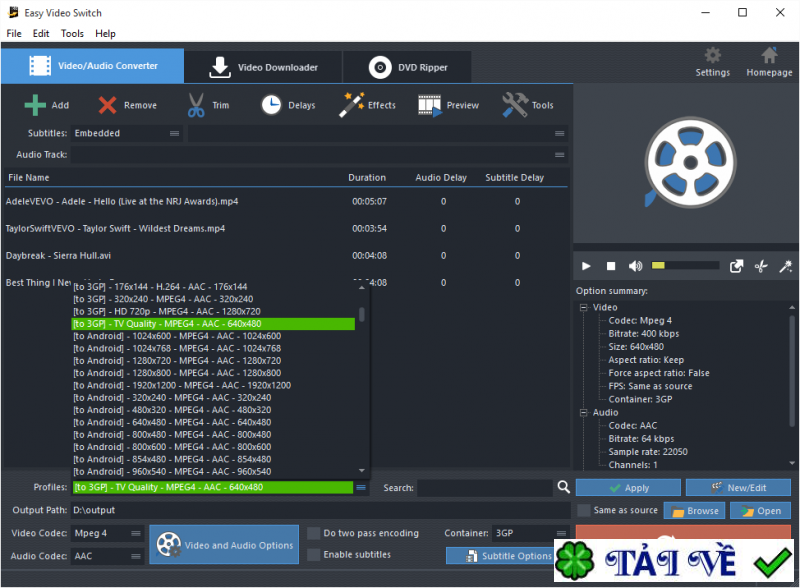Open the Trim scissors tool
Screen dimensions: 800x588
coord(196,105)
